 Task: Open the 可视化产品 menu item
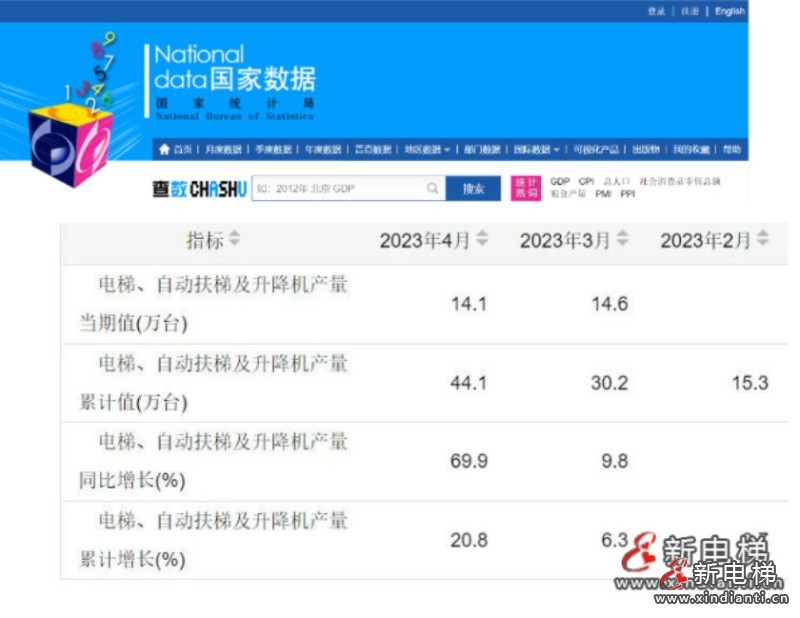(x=596, y=150)
